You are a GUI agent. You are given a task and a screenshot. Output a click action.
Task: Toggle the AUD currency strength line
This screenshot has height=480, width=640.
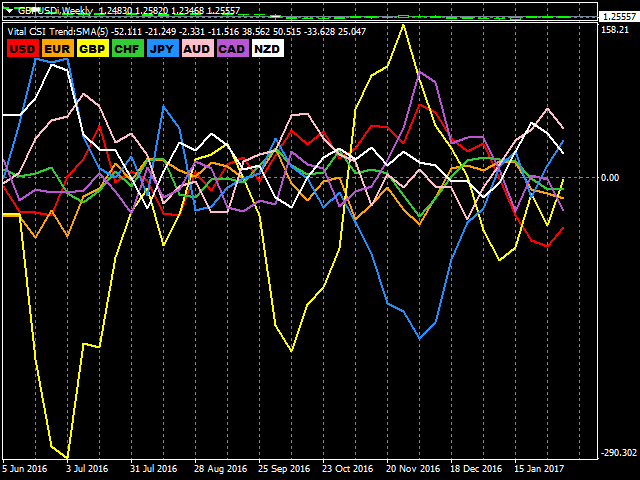click(197, 49)
